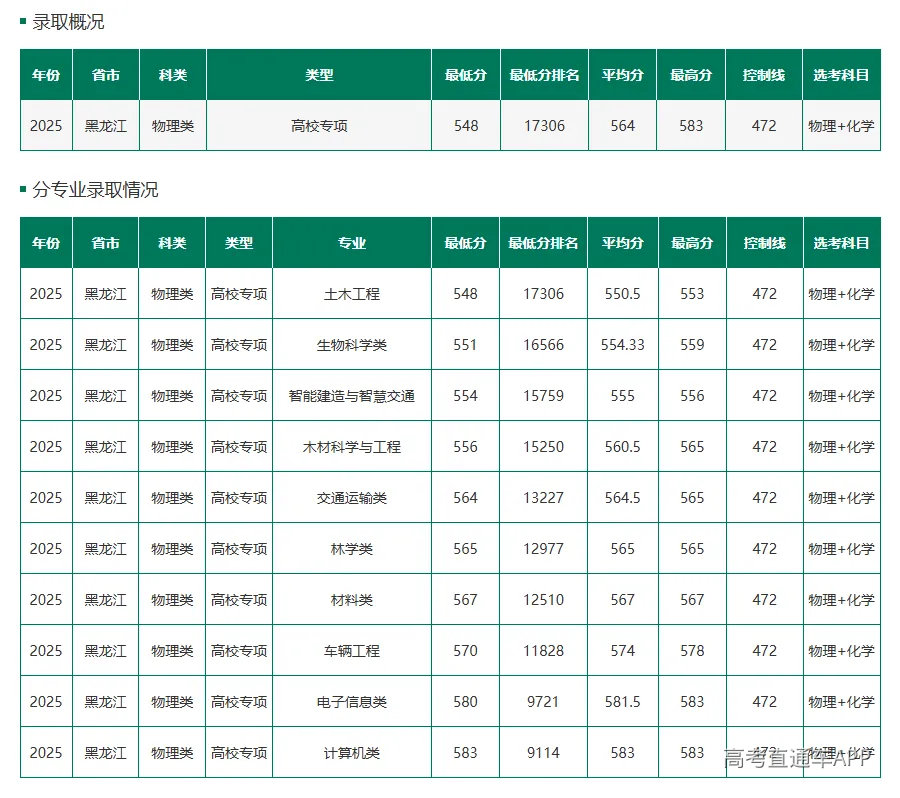
Task: Select the 木材科学与工程 major cell
Action: (x=352, y=447)
